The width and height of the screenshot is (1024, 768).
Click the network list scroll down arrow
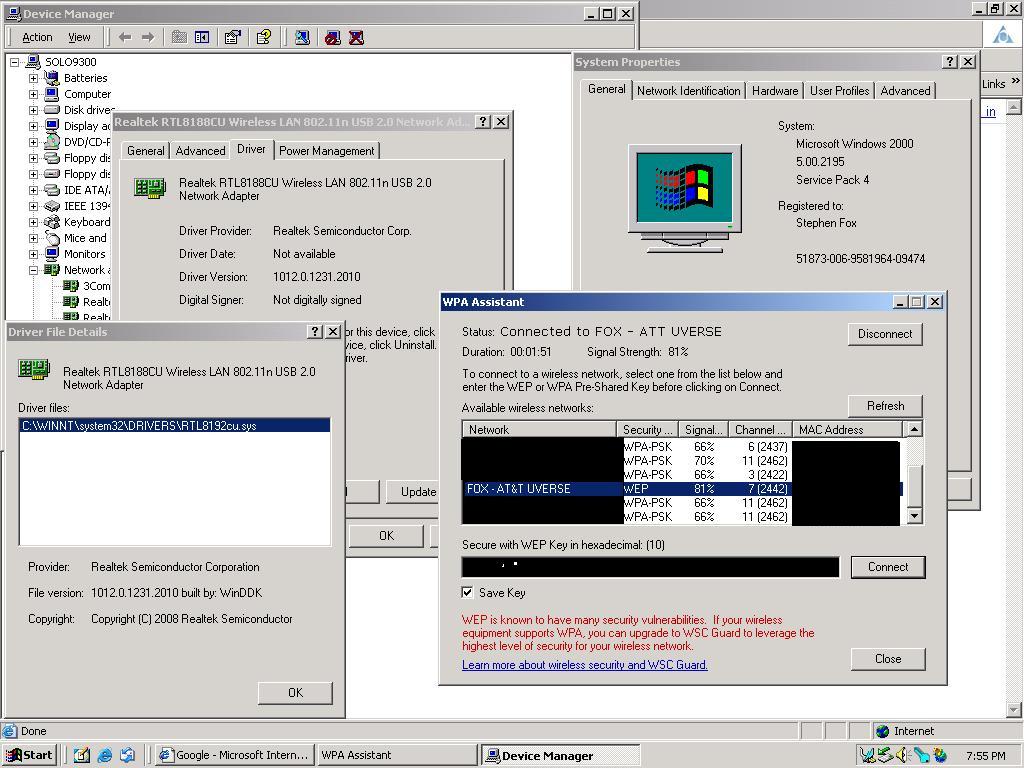[x=915, y=516]
